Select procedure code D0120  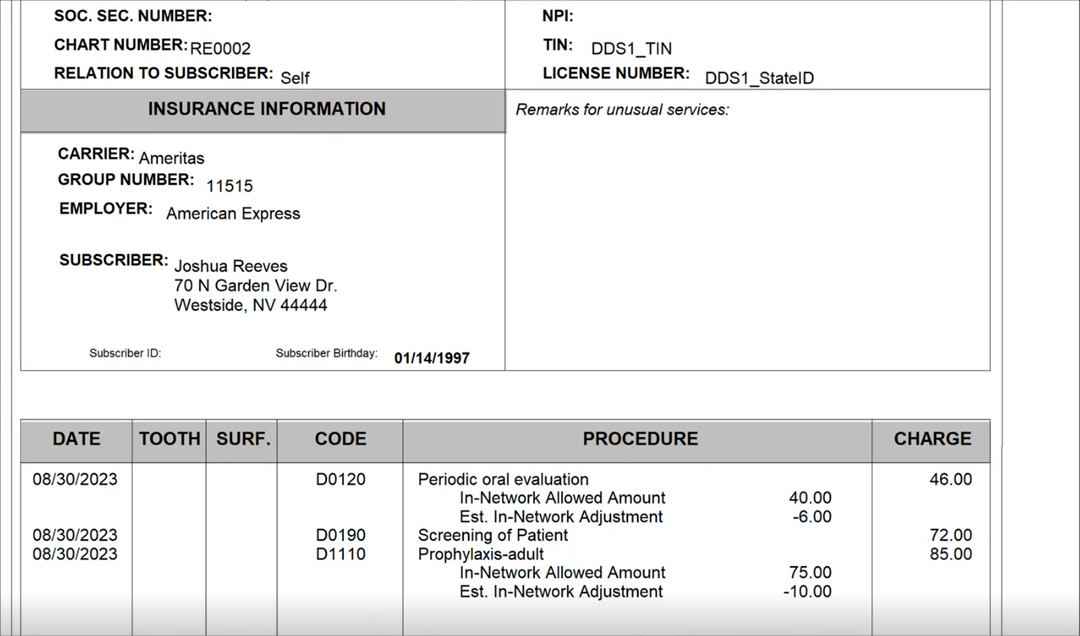click(x=341, y=479)
